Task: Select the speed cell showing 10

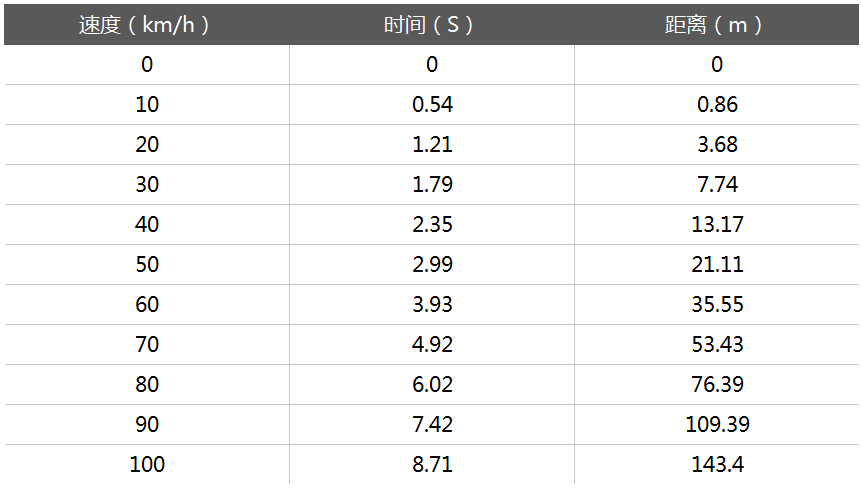Action: tap(147, 105)
